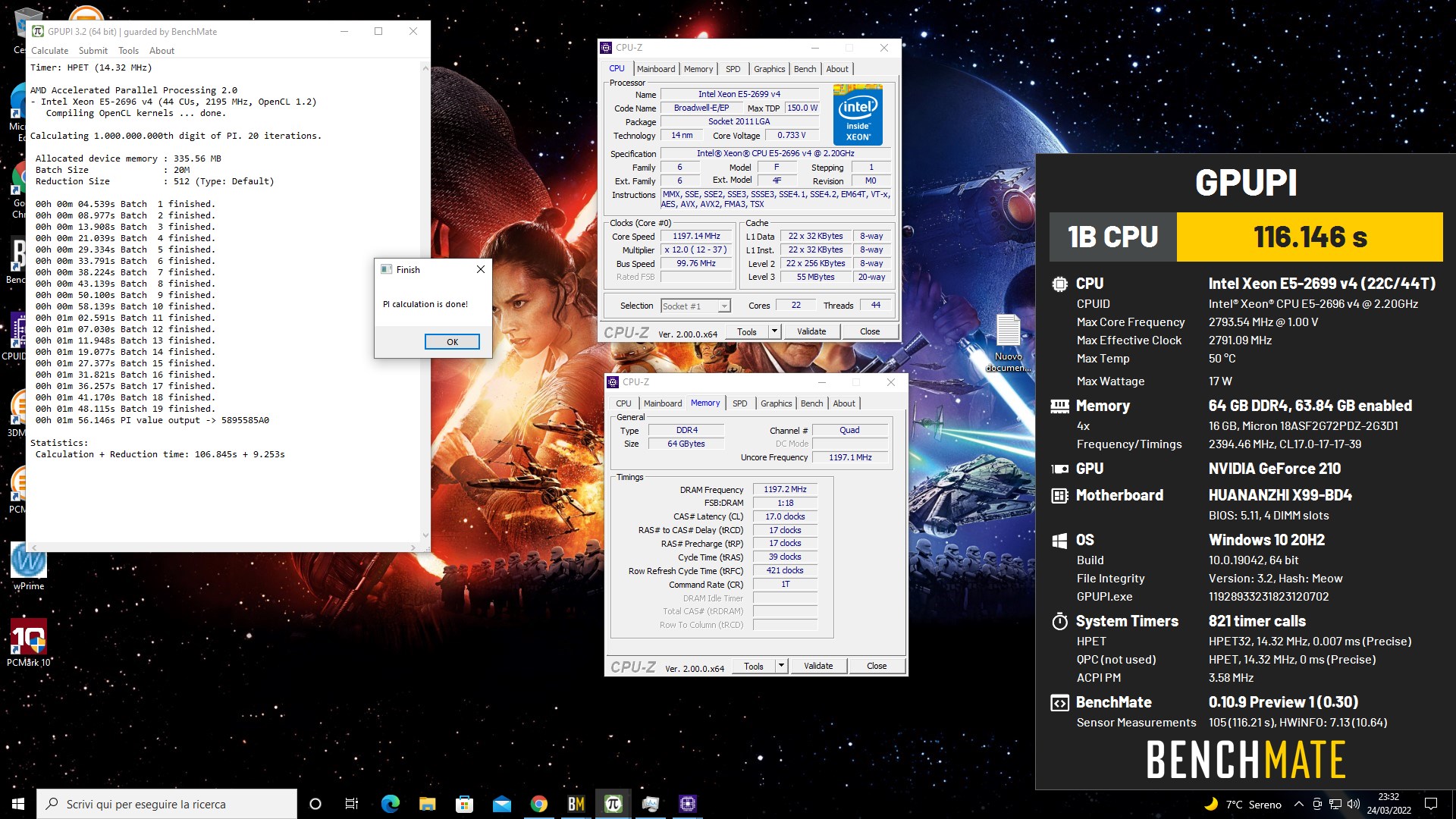Viewport: 1456px width, 819px height.
Task: Open network status icon in tray
Action: 1335,805
